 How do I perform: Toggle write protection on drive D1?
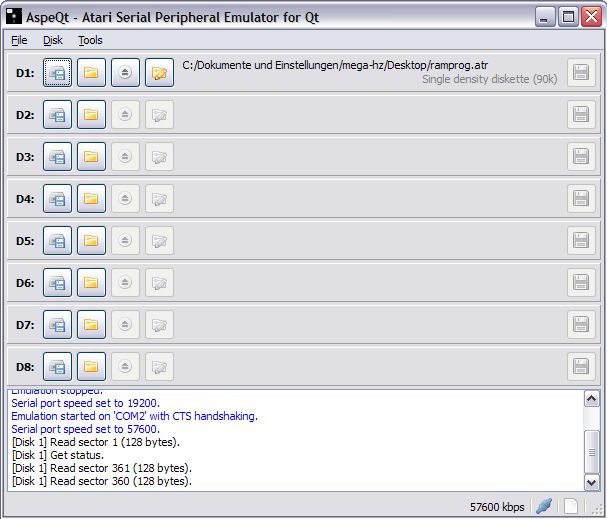pyautogui.click(x=159, y=73)
